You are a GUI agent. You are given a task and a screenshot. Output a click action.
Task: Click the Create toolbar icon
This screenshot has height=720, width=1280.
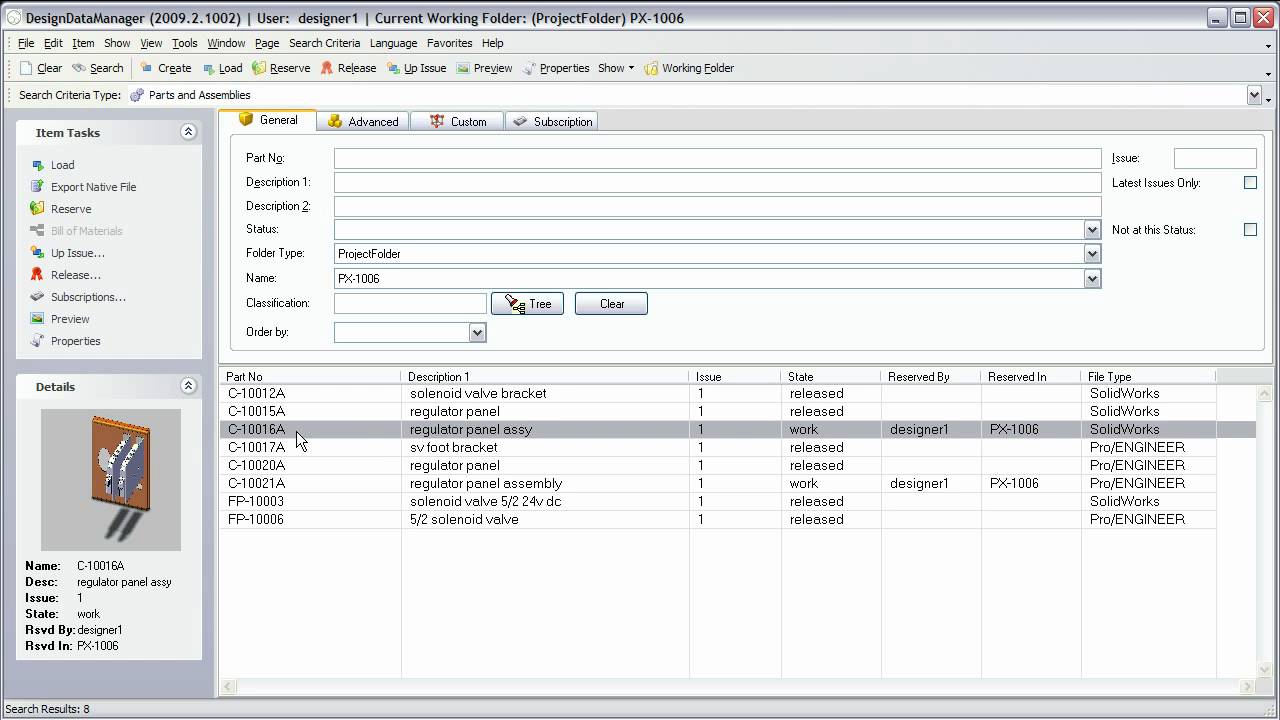146,68
